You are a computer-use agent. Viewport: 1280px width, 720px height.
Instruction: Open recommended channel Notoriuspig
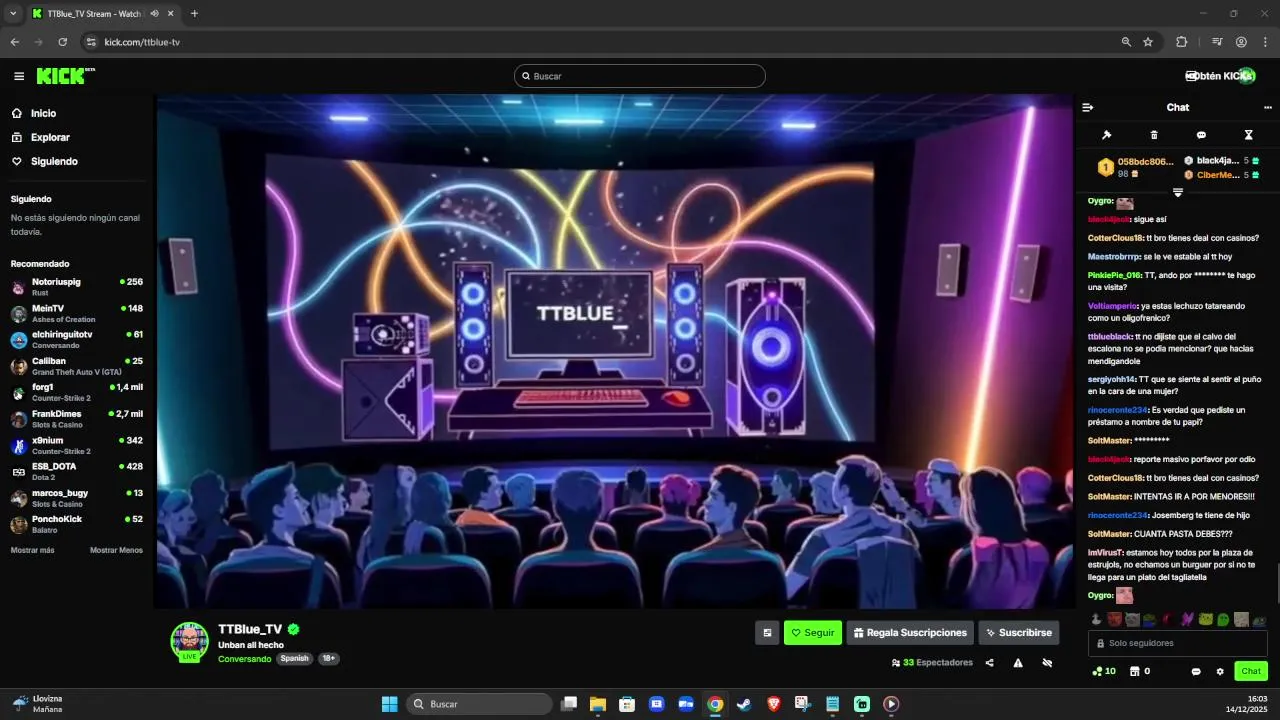coord(77,287)
